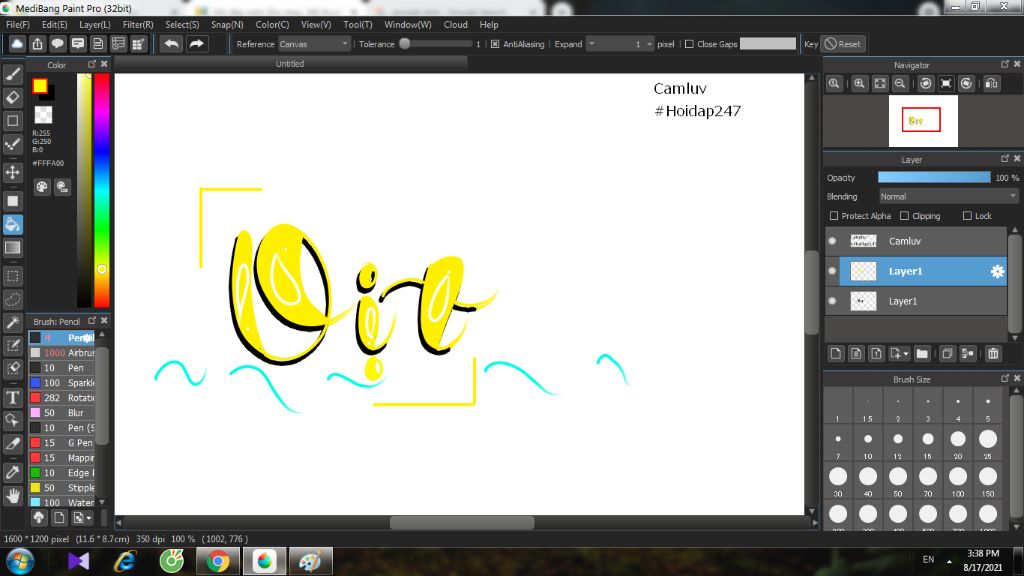Toggle visibility of selected Layer1
Image resolution: width=1024 pixels, height=576 pixels.
(832, 271)
